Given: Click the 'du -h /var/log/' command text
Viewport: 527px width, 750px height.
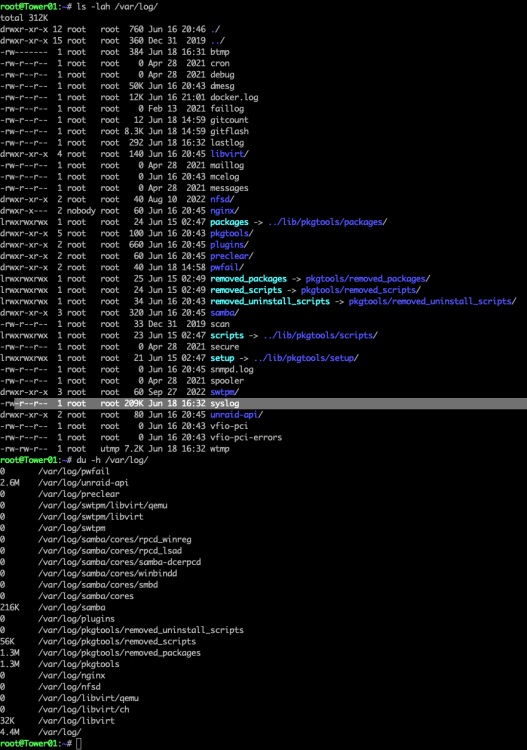Looking at the screenshot, I should pos(112,460).
